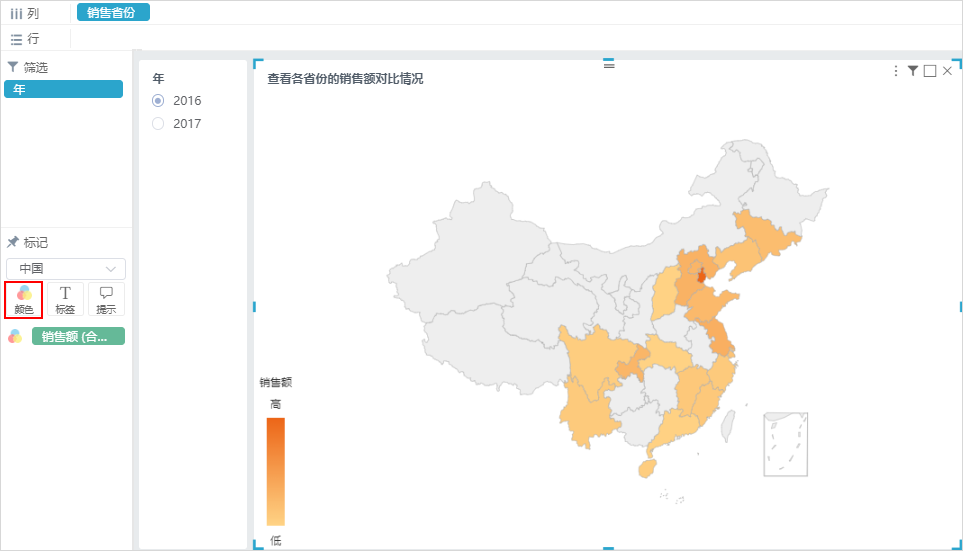
Task: Click the 标记 marks section header
Action: pos(28,243)
